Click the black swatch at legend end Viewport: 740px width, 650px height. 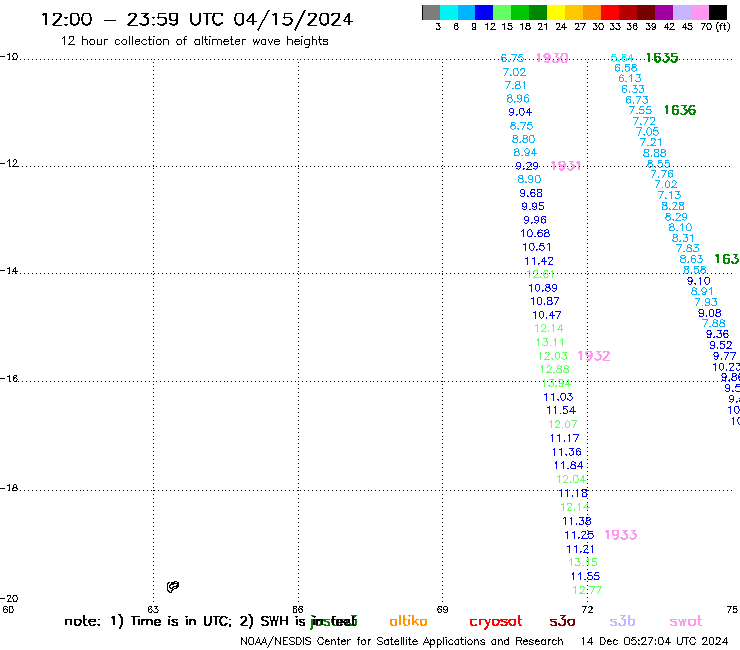tap(718, 12)
